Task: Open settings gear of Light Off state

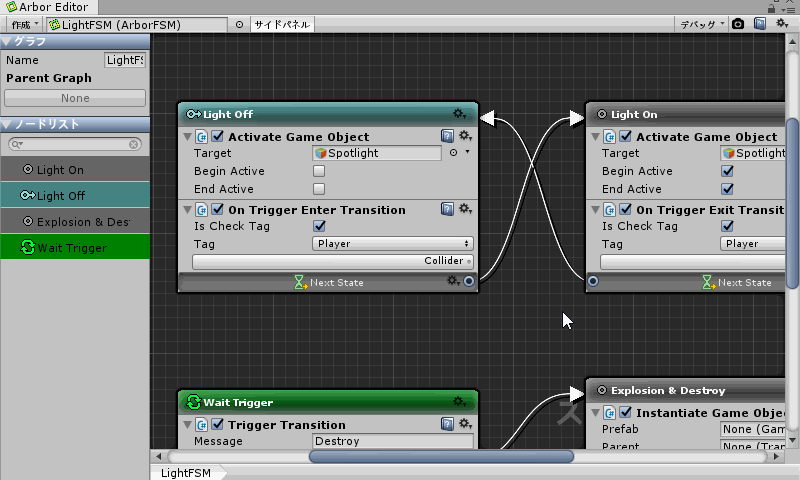Action: coord(459,114)
